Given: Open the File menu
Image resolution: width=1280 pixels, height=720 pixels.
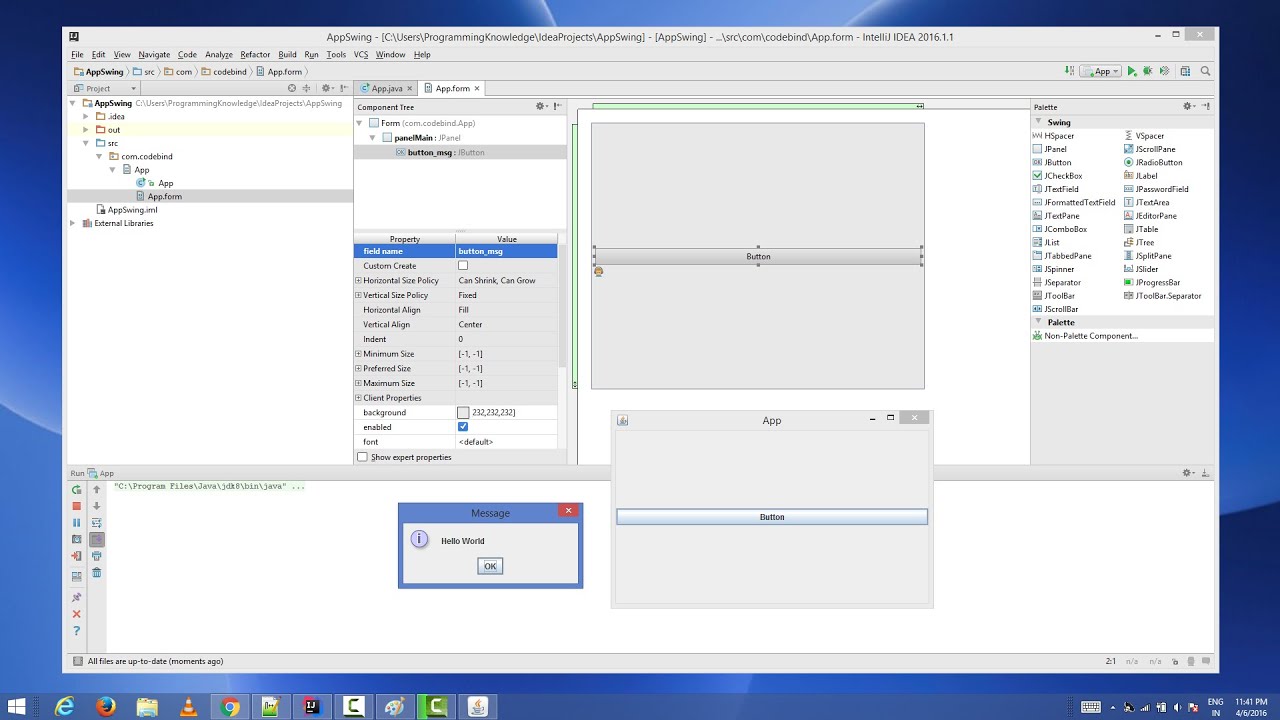Looking at the screenshot, I should click(x=77, y=55).
